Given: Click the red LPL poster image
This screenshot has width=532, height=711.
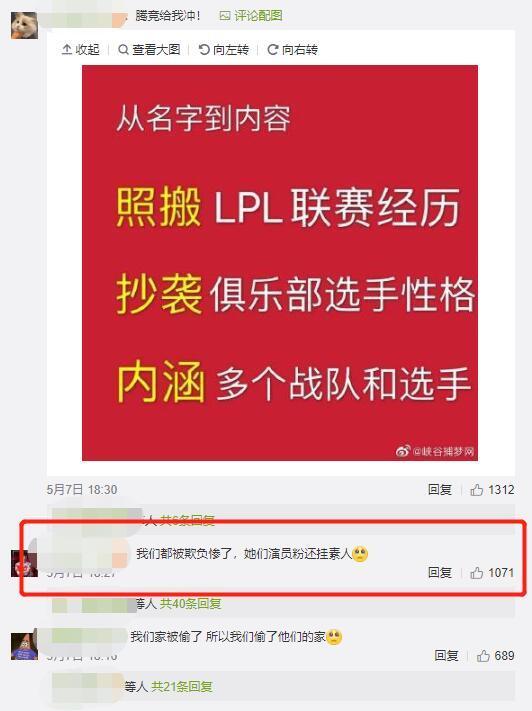Looking at the screenshot, I should pyautogui.click(x=280, y=263).
